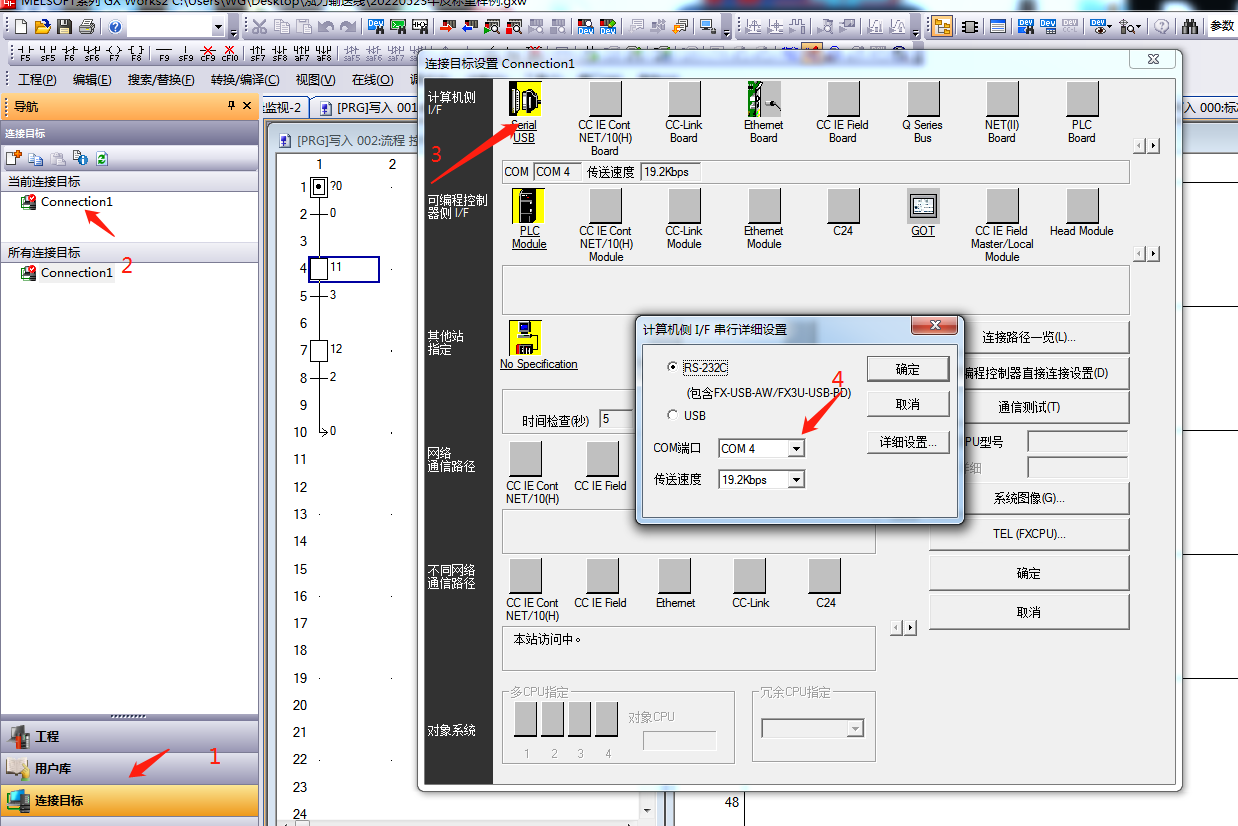Delete horizontal line with cF9 icon
This screenshot has width=1238, height=826.
pyautogui.click(x=208, y=54)
